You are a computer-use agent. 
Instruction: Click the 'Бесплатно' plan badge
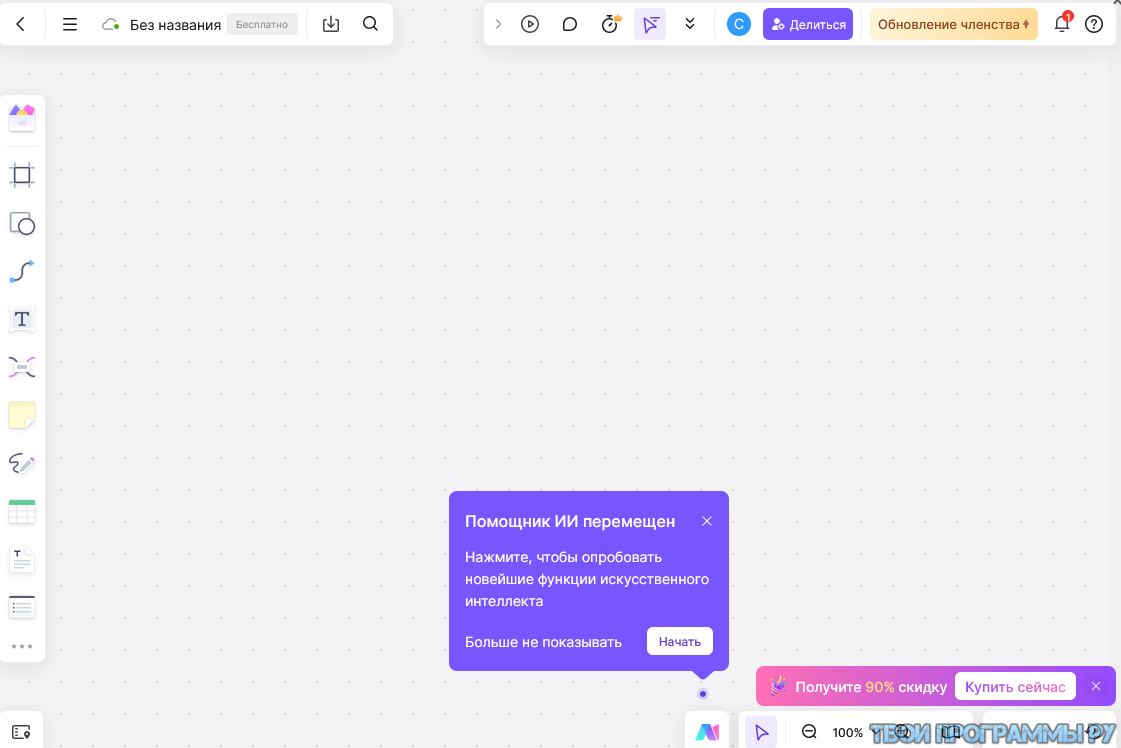(x=262, y=24)
